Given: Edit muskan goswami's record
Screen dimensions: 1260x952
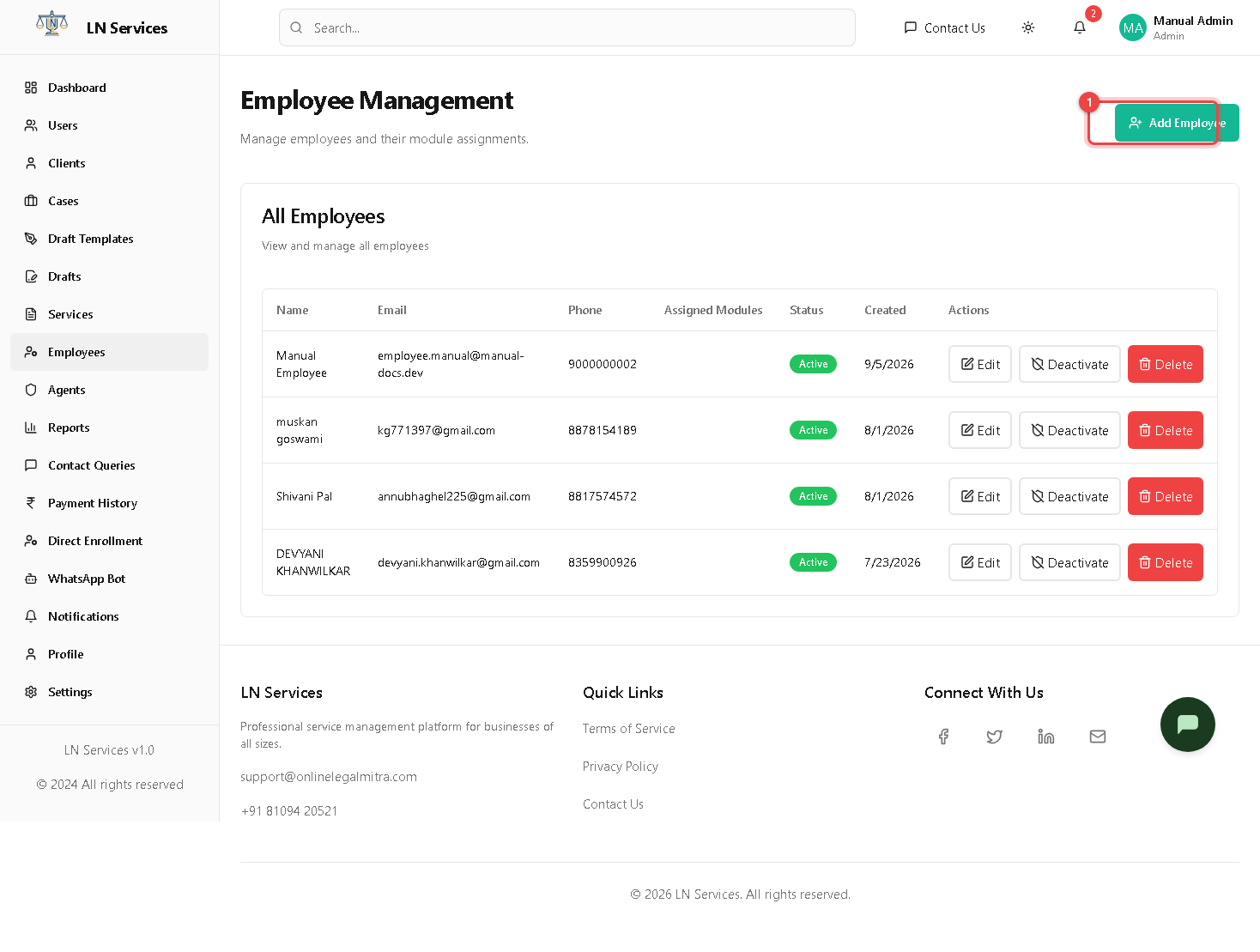Looking at the screenshot, I should pyautogui.click(x=980, y=430).
